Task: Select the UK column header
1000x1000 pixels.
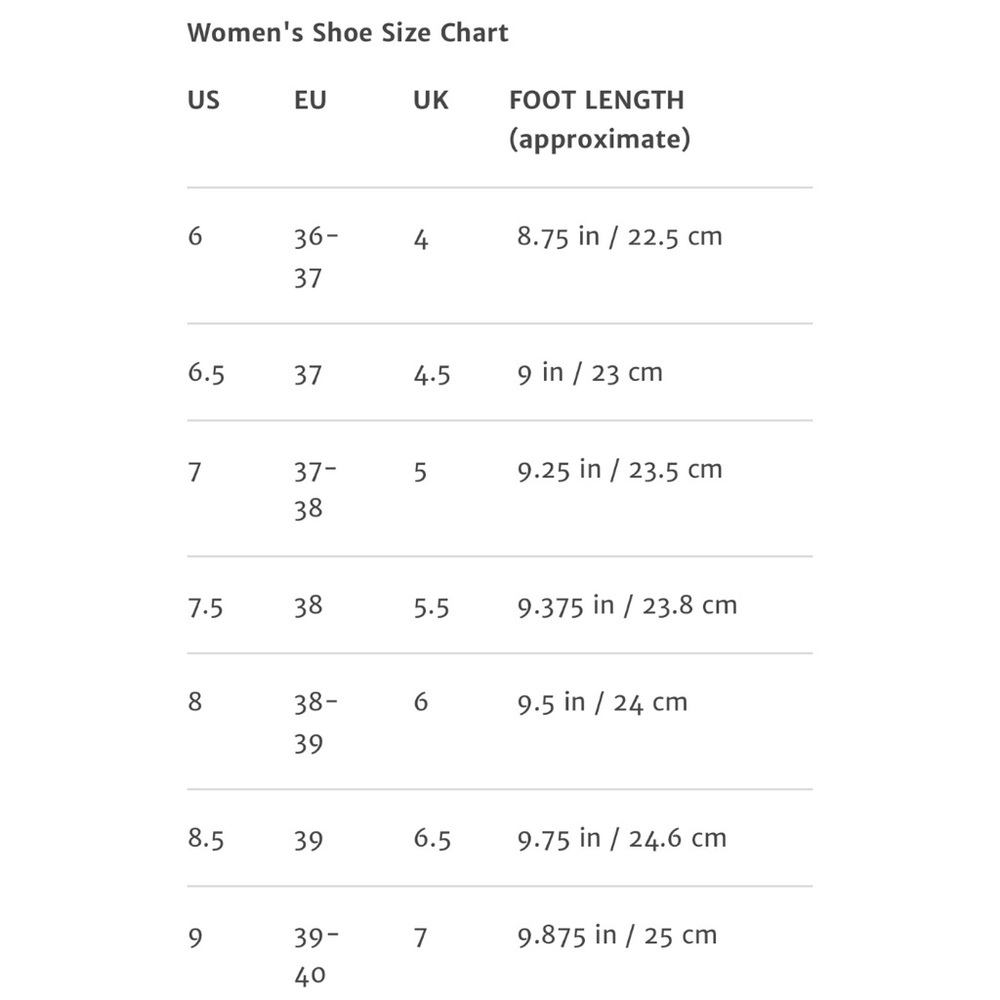Action: click(430, 100)
